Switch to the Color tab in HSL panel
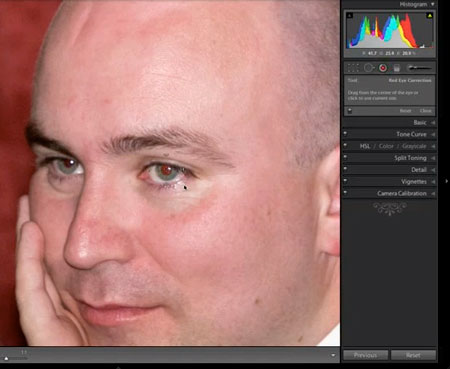 (386, 146)
